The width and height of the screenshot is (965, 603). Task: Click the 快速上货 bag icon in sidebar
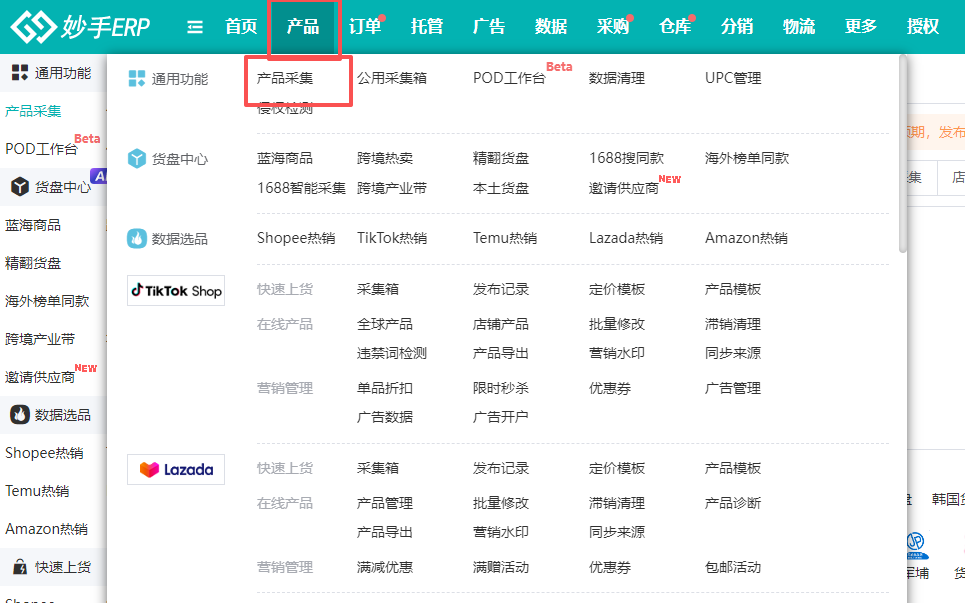pos(20,567)
